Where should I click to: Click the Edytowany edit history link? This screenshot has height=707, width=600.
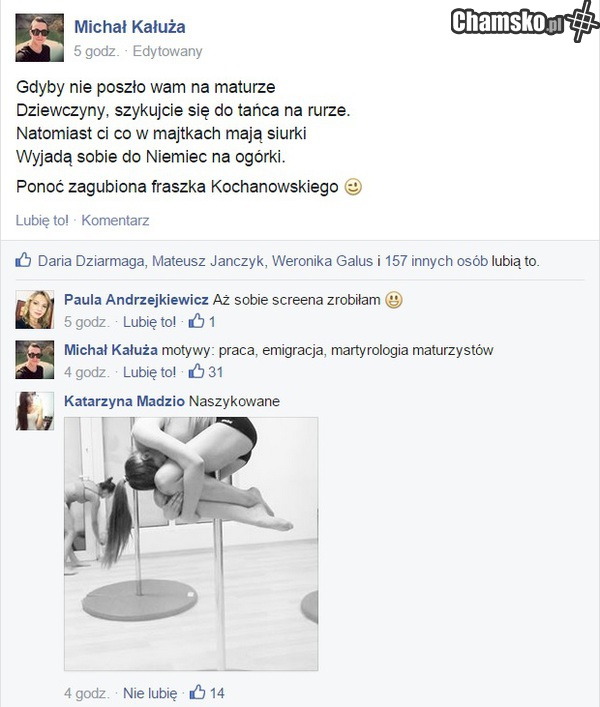(x=167, y=51)
